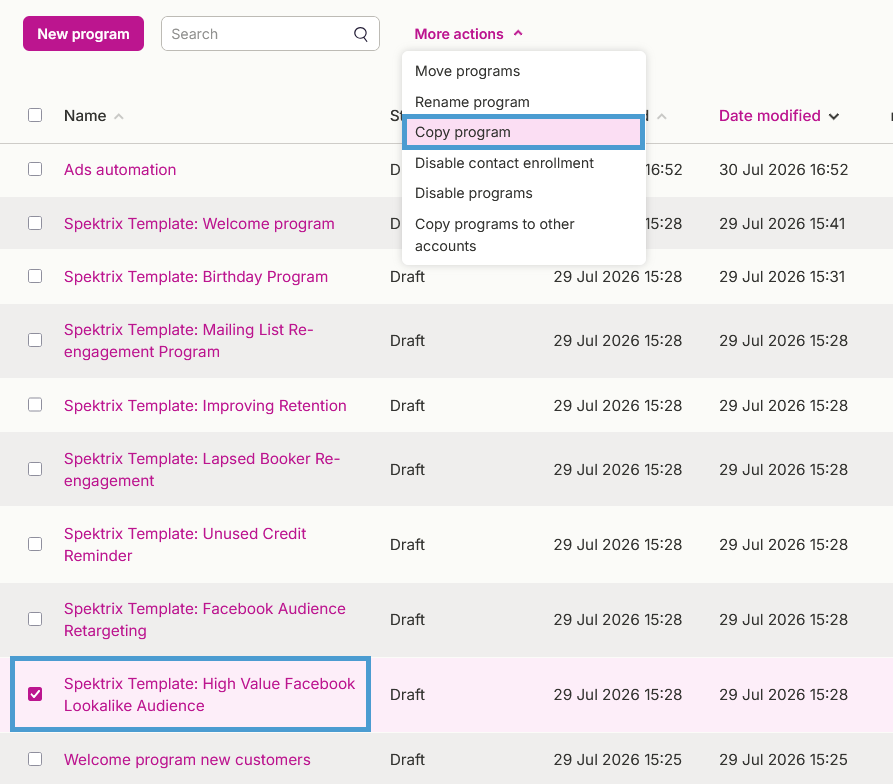Collapse the More actions chevron
Viewport: 893px width, 784px height.
[x=518, y=33]
